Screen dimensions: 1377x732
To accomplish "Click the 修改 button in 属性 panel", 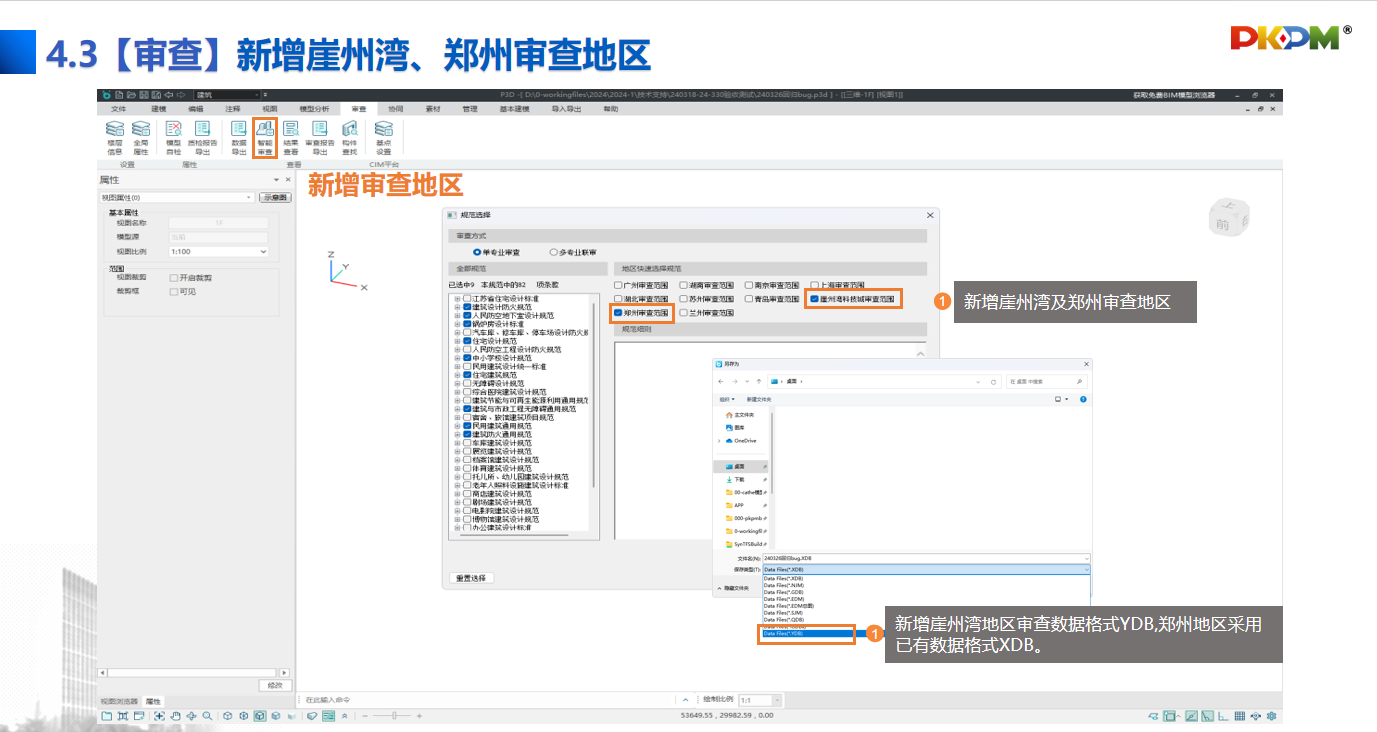I will coord(275,685).
